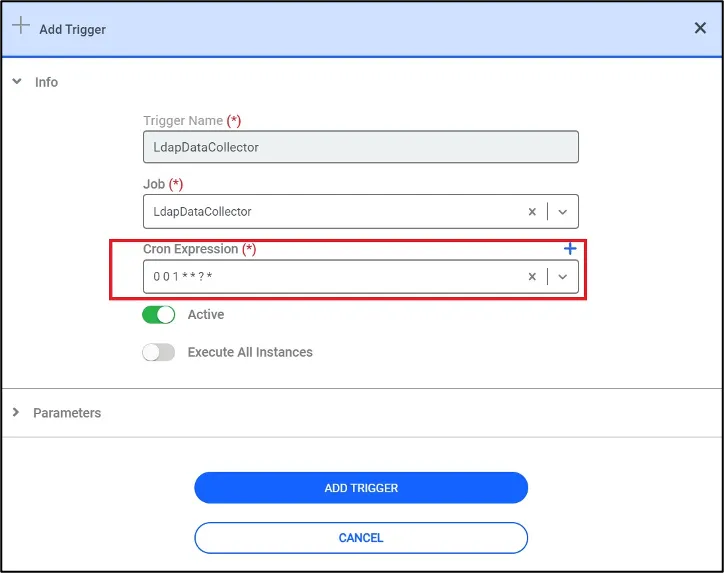Viewport: 724px width, 574px height.
Task: Clear the Cron Expression value
Action: [532, 277]
